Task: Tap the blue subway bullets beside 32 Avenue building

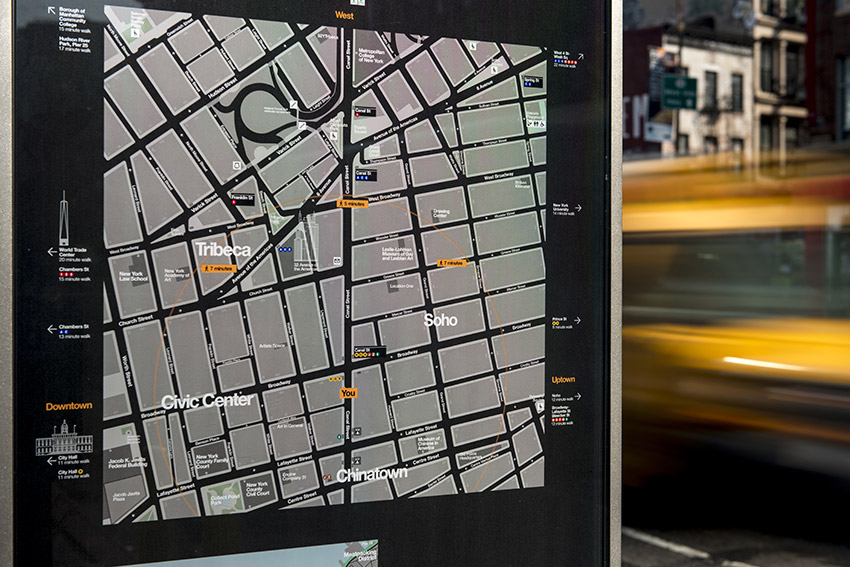Action: pos(285,250)
